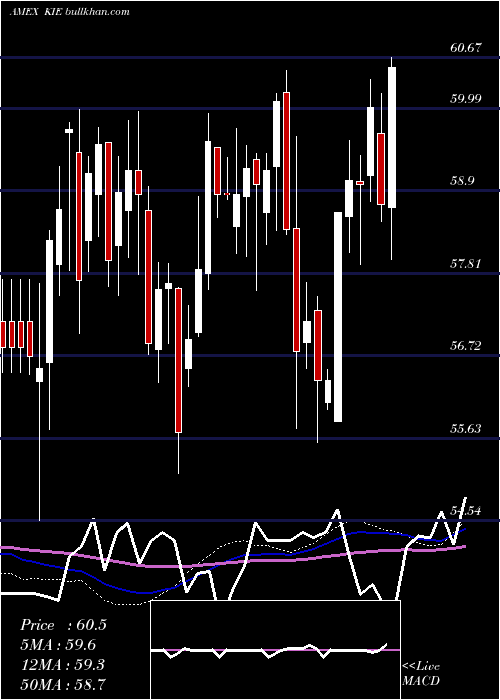Click the '12MA : 59.3' readout
The image size is (500, 700).
tap(62, 665)
